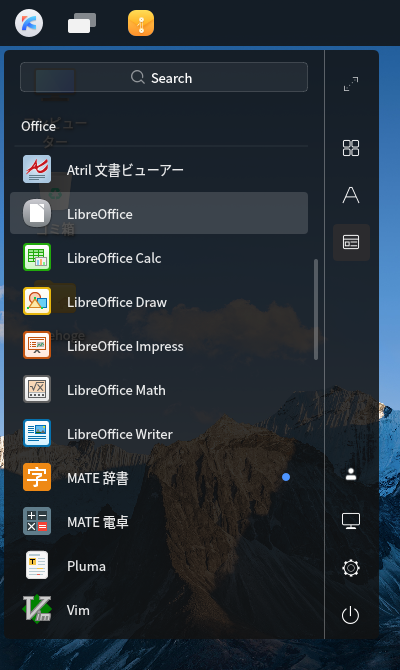Click the Atril document viewer icon
The width and height of the screenshot is (400, 670).
coord(37,169)
